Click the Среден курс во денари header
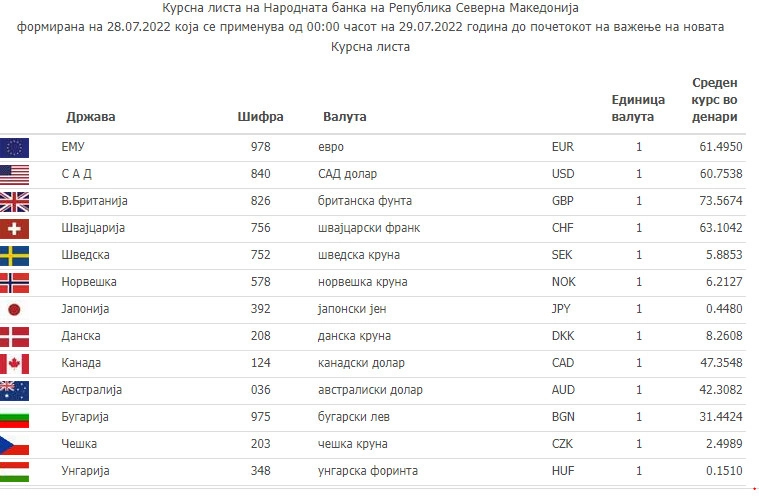 (x=714, y=100)
